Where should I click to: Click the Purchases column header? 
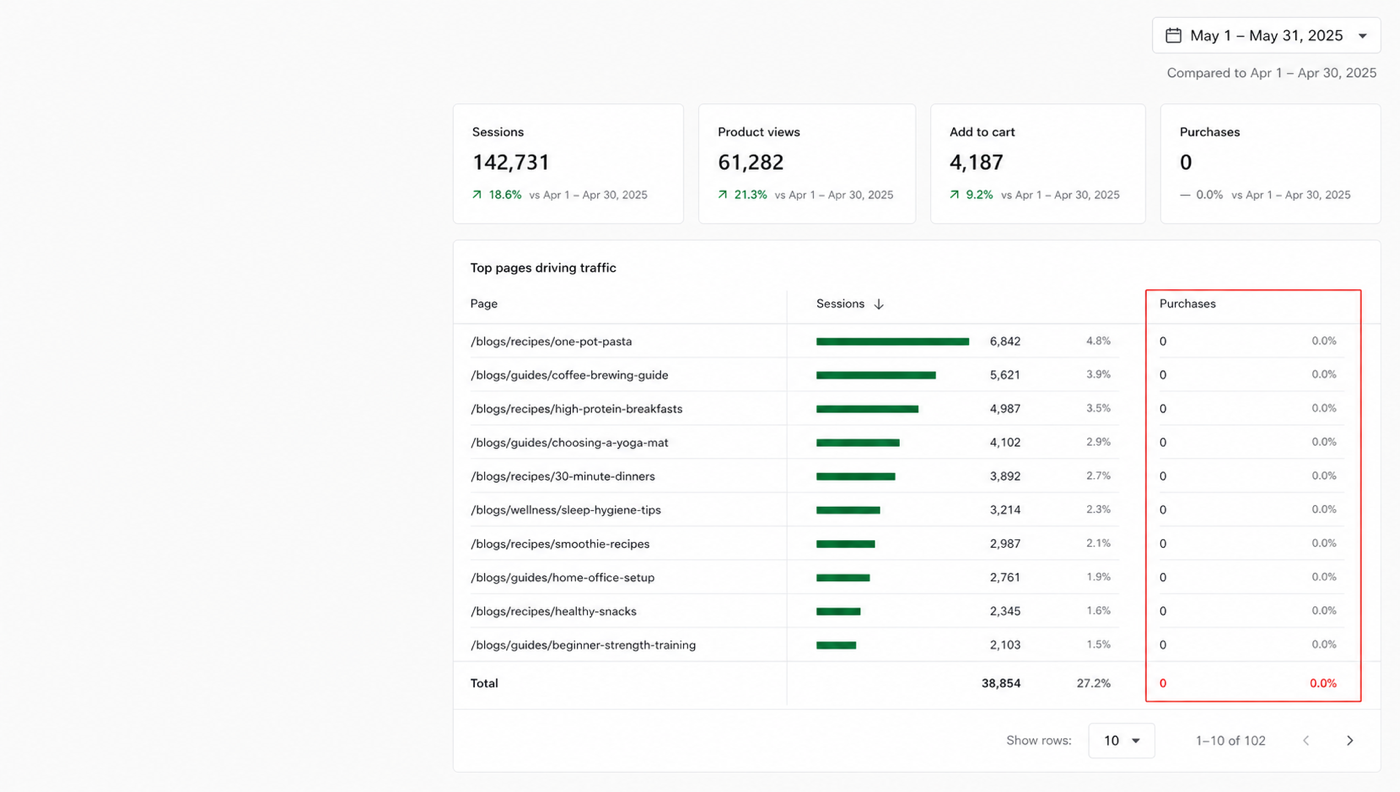click(x=1187, y=304)
